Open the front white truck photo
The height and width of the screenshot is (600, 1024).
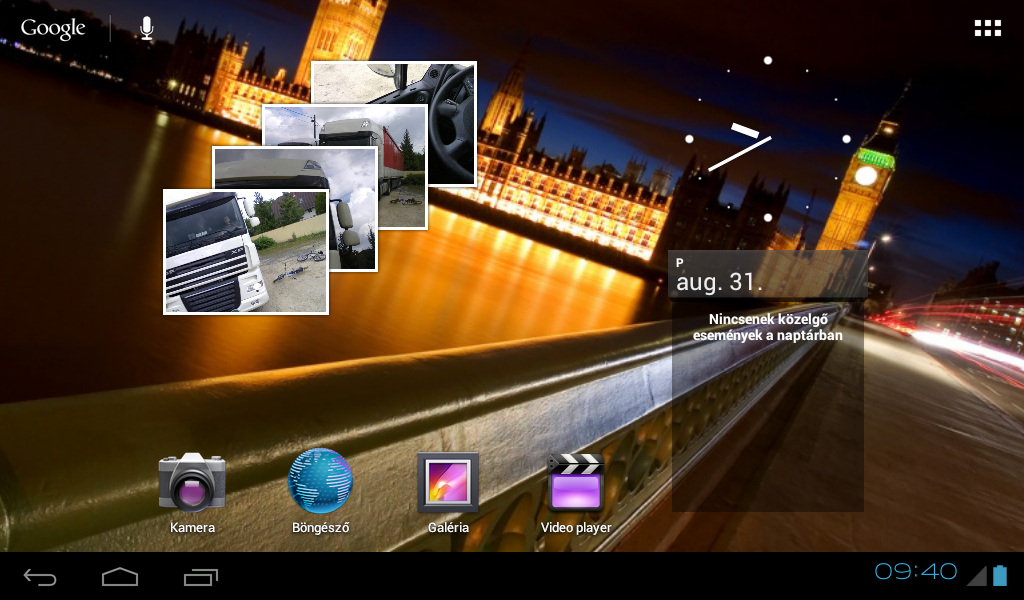click(x=246, y=251)
